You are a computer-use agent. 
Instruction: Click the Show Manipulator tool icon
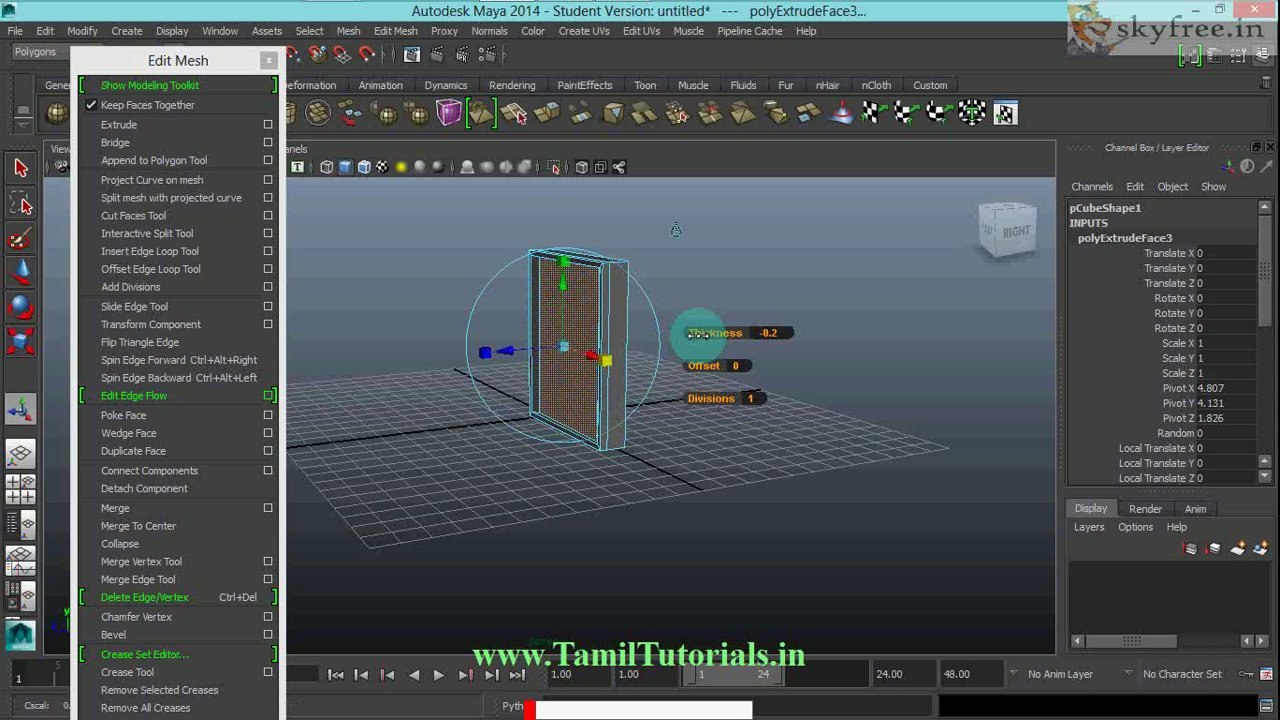click(21, 409)
